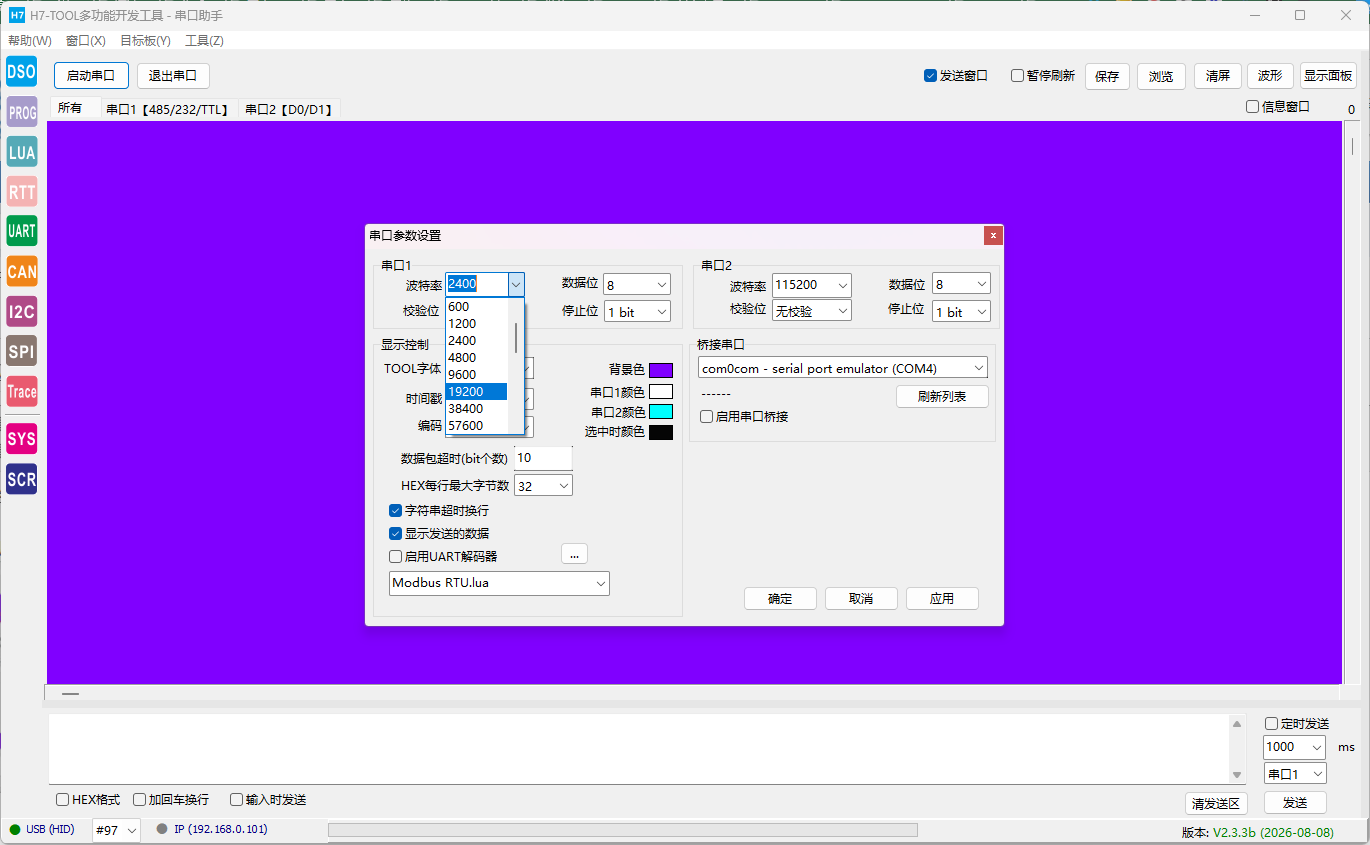Click the 刷新列表 button

point(942,396)
